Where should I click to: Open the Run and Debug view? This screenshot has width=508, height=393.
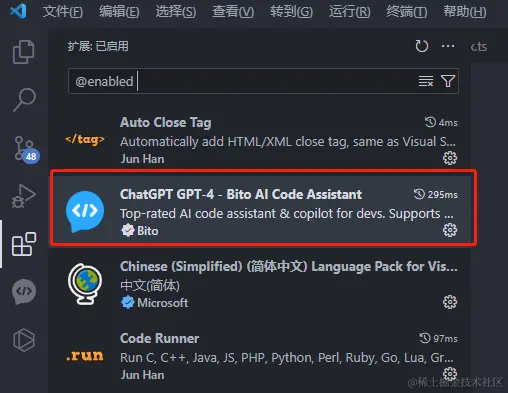click(x=23, y=196)
